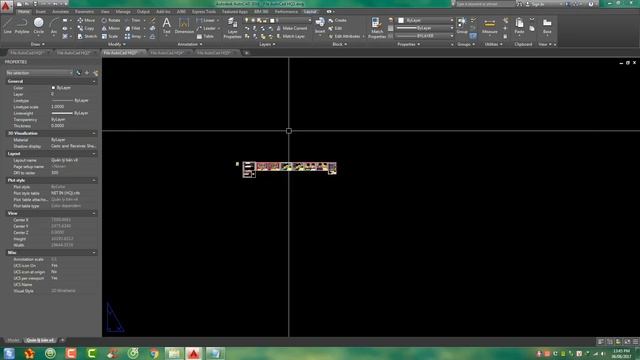Click the Match Properties tool
Viewport: 640px width, 360px height.
[x=377, y=28]
